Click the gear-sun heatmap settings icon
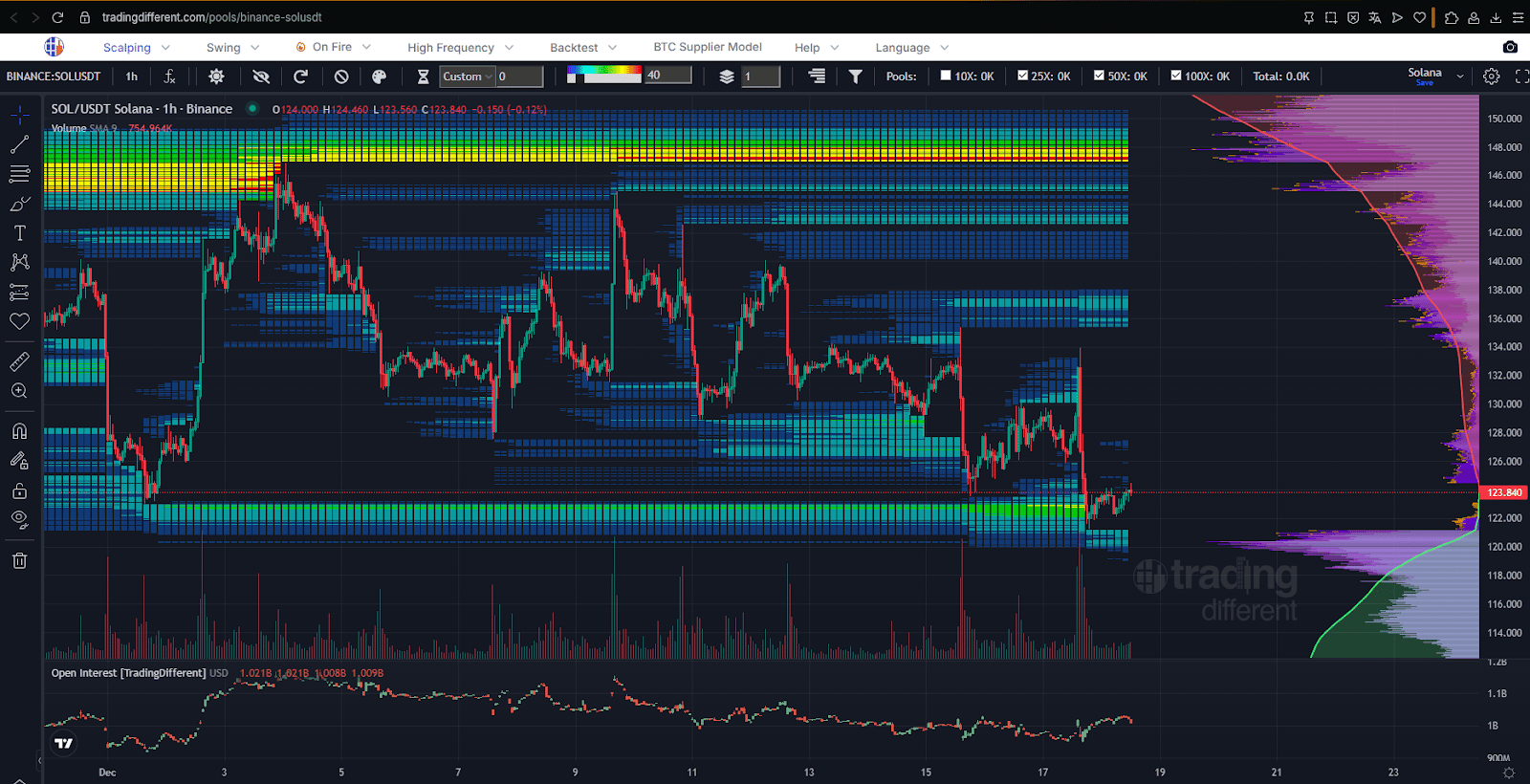 pyautogui.click(x=216, y=76)
